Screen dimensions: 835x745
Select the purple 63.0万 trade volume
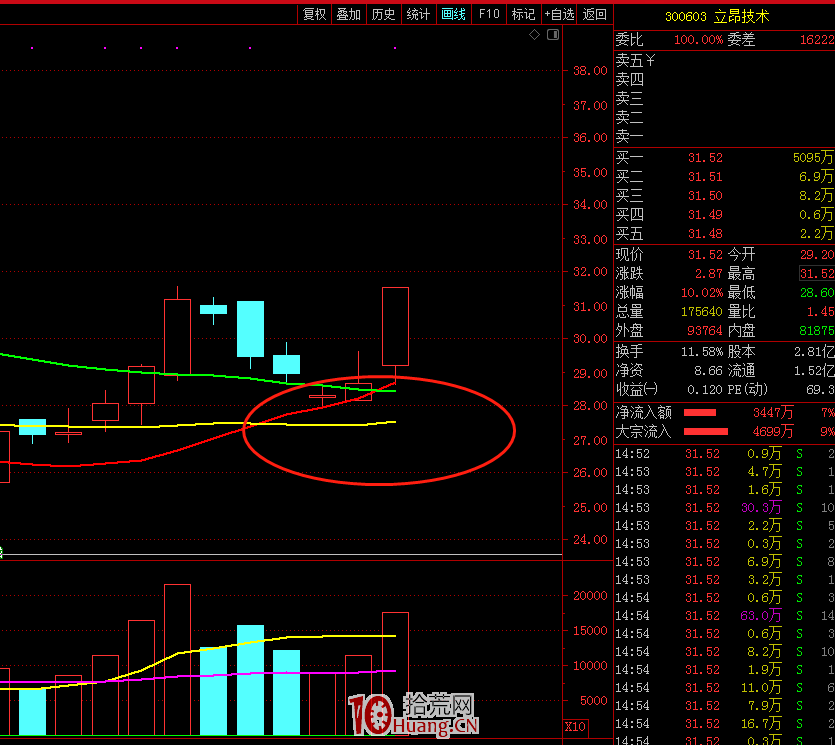click(762, 616)
